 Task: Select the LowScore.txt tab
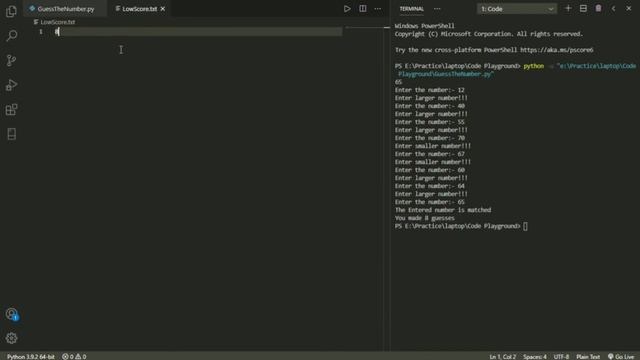click(139, 9)
